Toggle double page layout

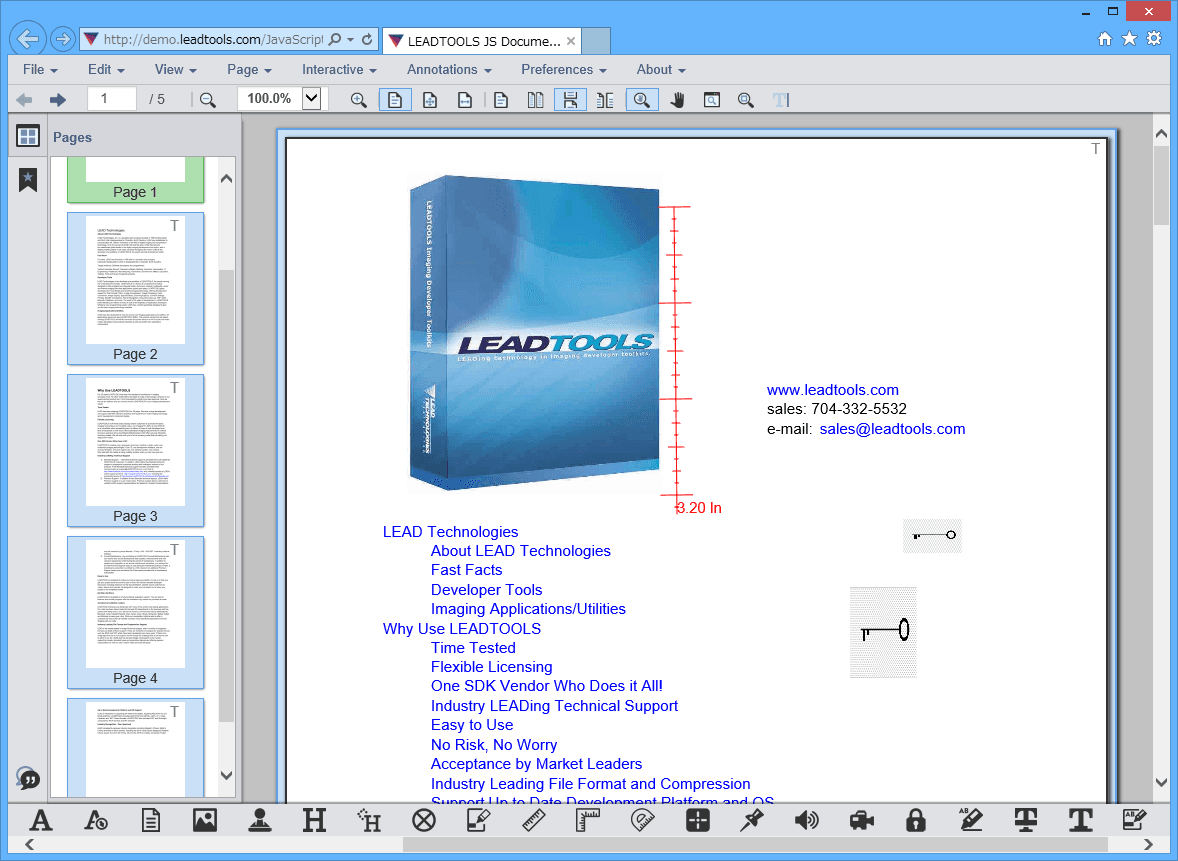tap(535, 100)
